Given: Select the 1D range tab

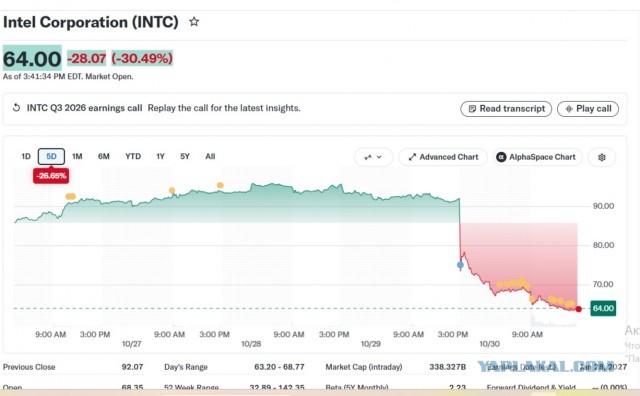Looking at the screenshot, I should [x=26, y=156].
